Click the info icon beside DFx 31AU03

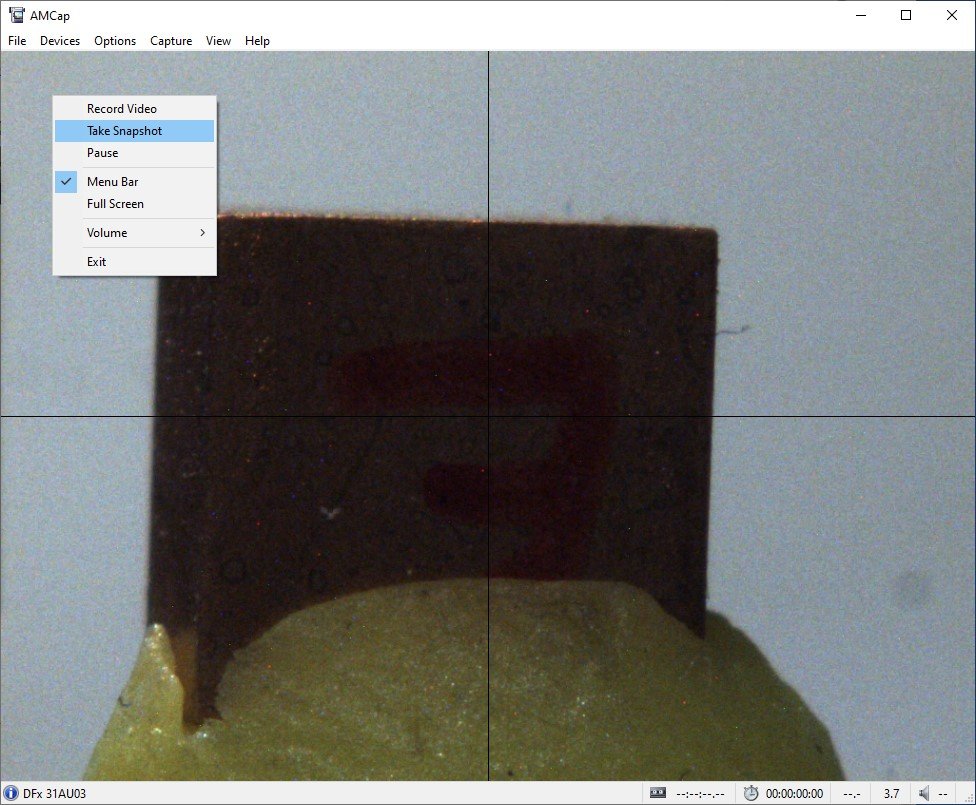[x=12, y=793]
